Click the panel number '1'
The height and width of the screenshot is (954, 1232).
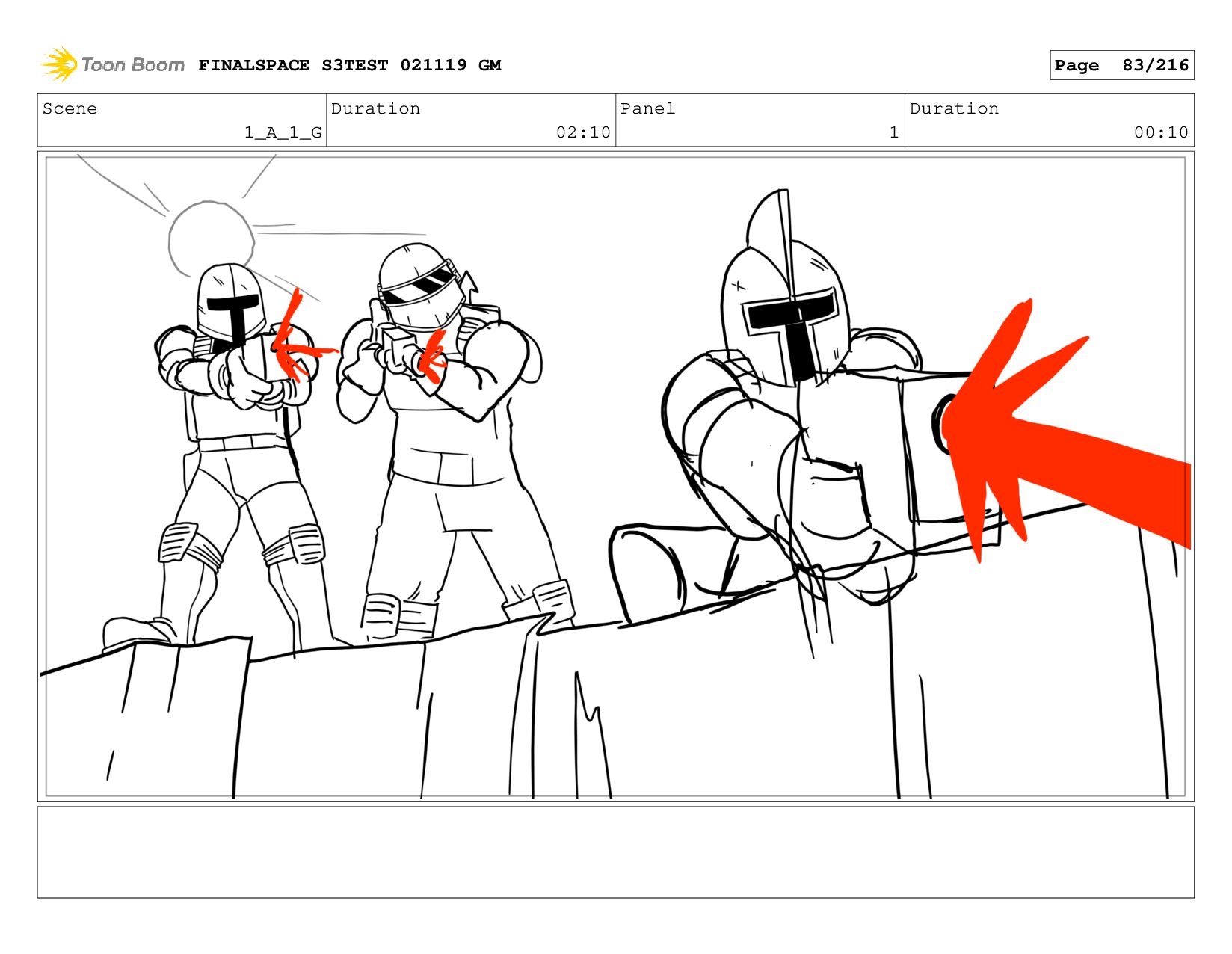click(894, 132)
